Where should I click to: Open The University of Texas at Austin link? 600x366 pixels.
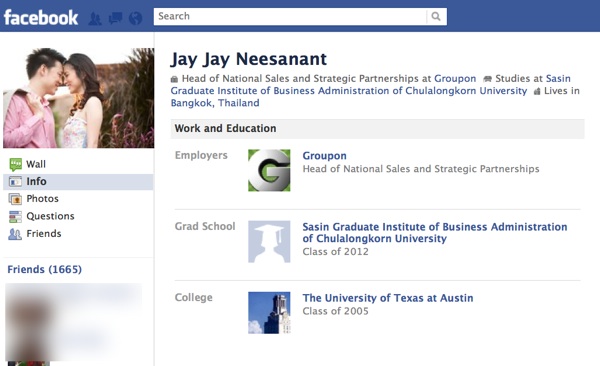point(388,298)
